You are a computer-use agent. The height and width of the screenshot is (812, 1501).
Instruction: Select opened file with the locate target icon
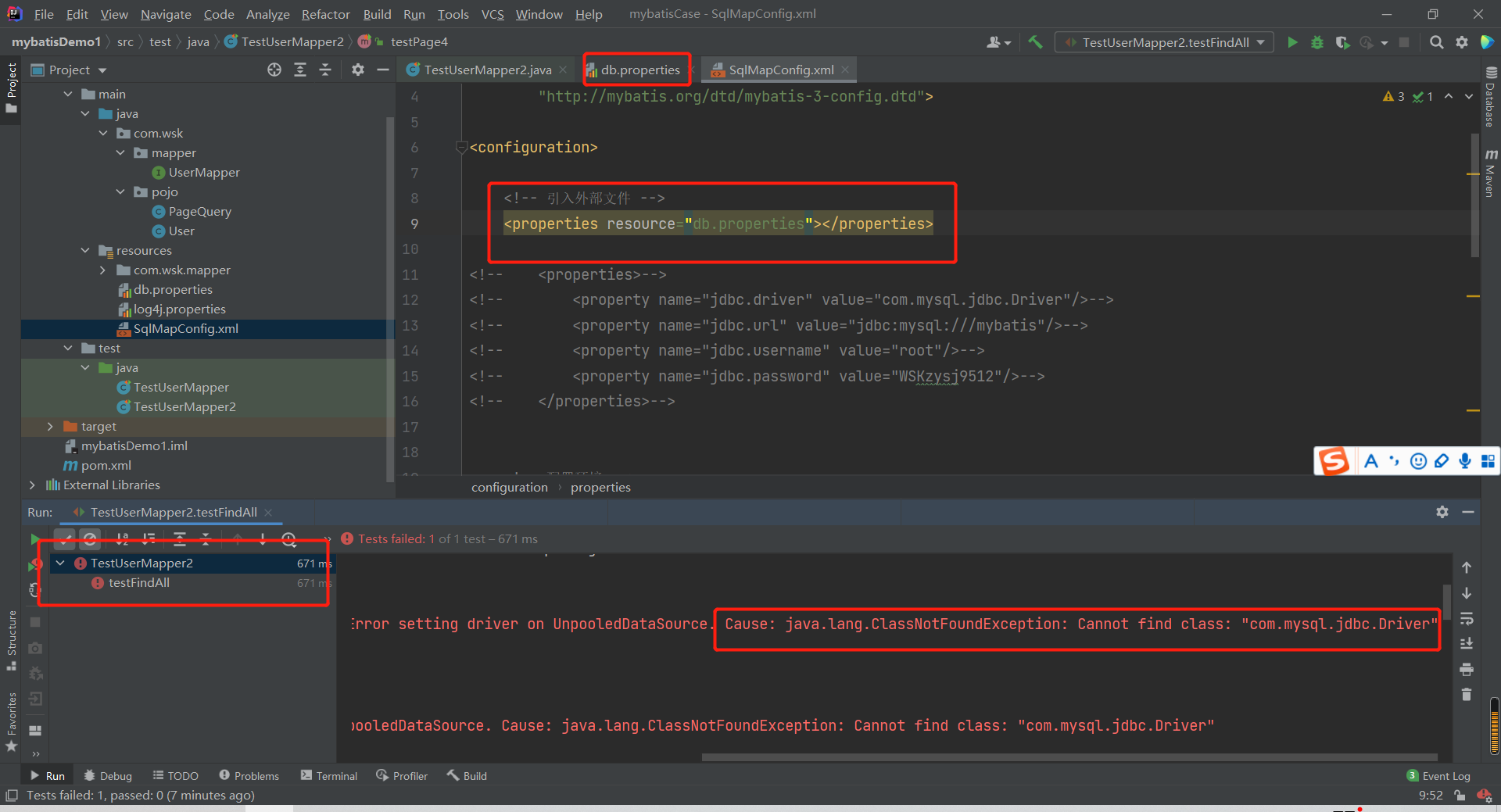point(274,70)
